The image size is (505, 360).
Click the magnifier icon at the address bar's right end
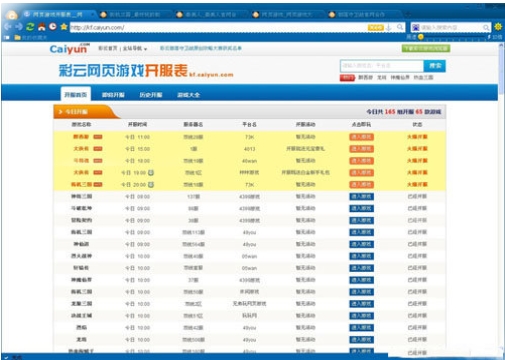tap(400, 27)
